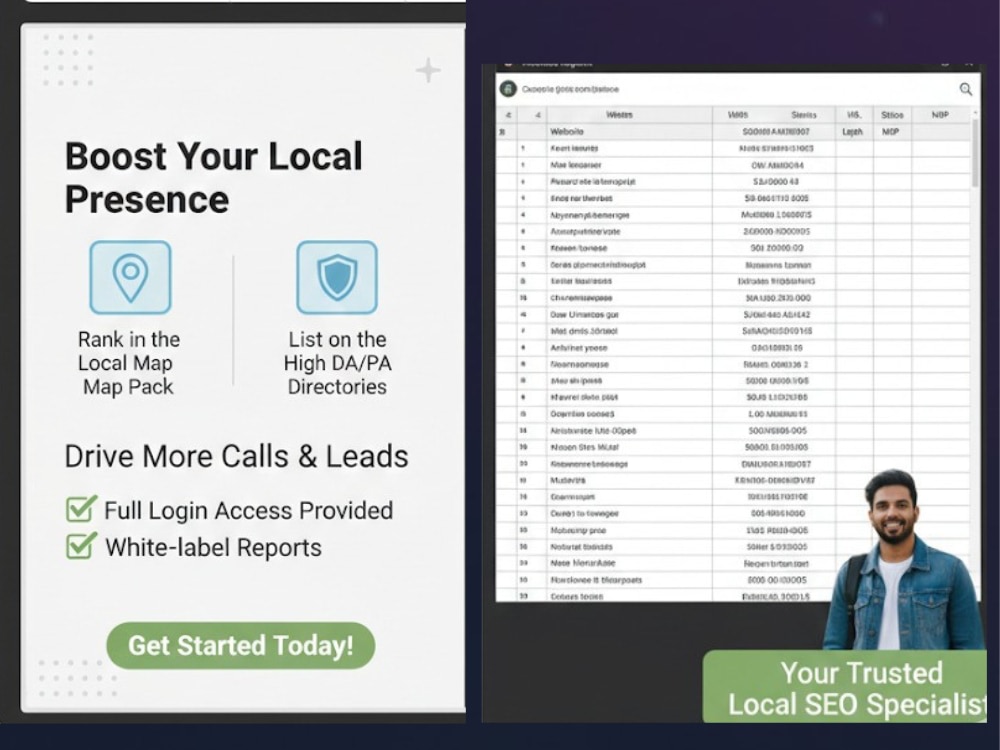
Task: Toggle the Full Login Access Provided checkbox
Action: pos(82,509)
